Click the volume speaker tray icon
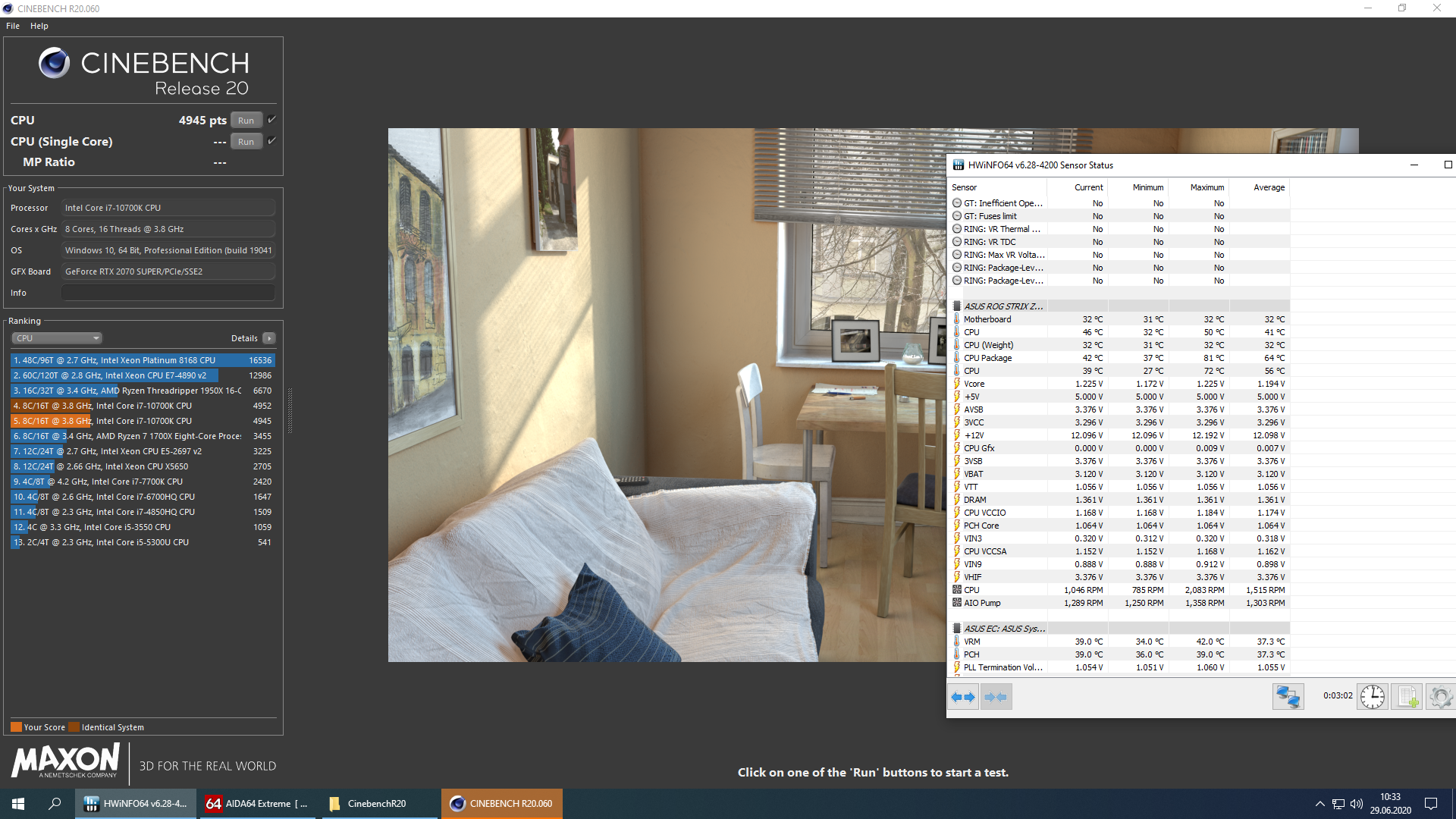This screenshot has width=1456, height=819. [1357, 804]
